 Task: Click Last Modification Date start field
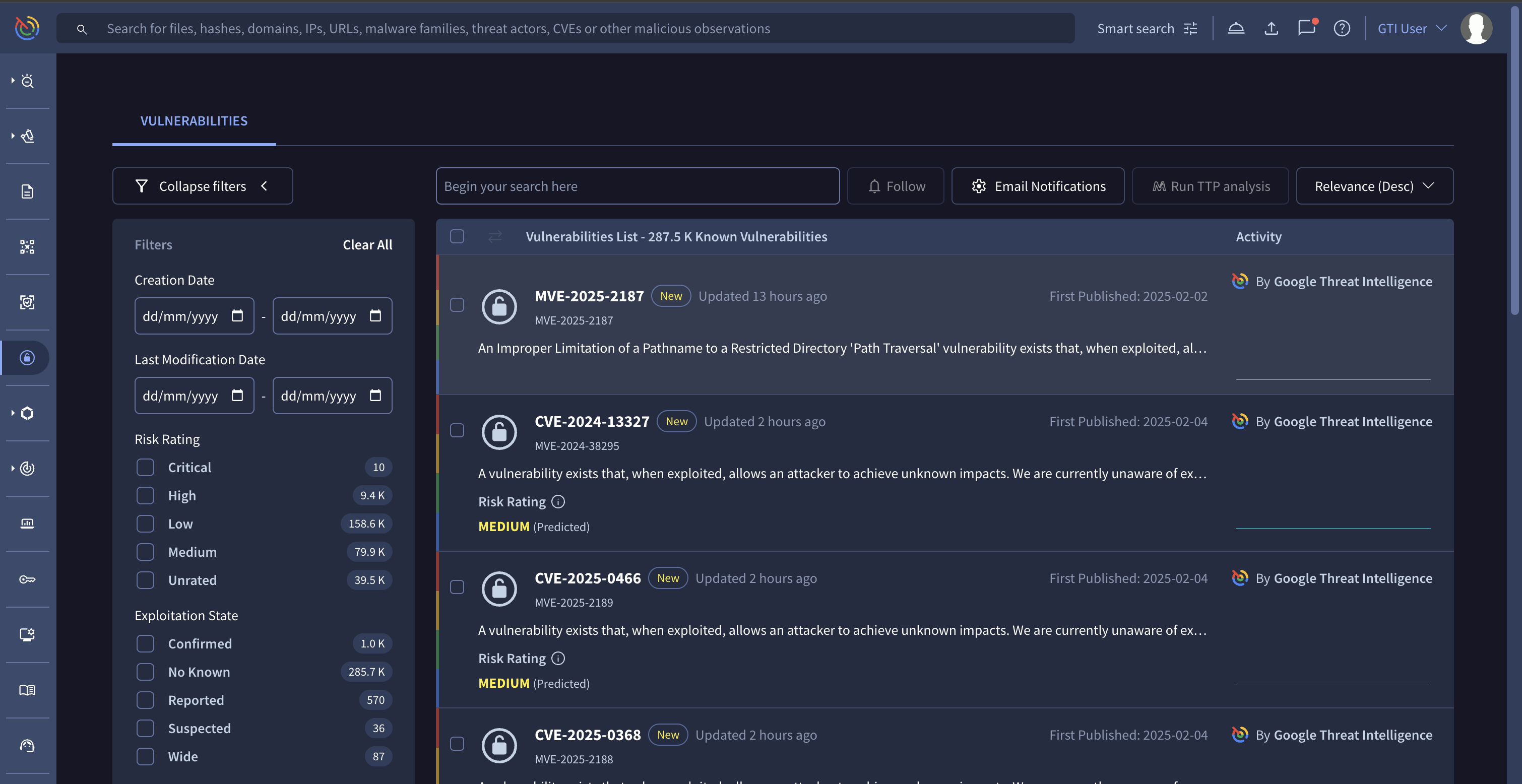195,395
